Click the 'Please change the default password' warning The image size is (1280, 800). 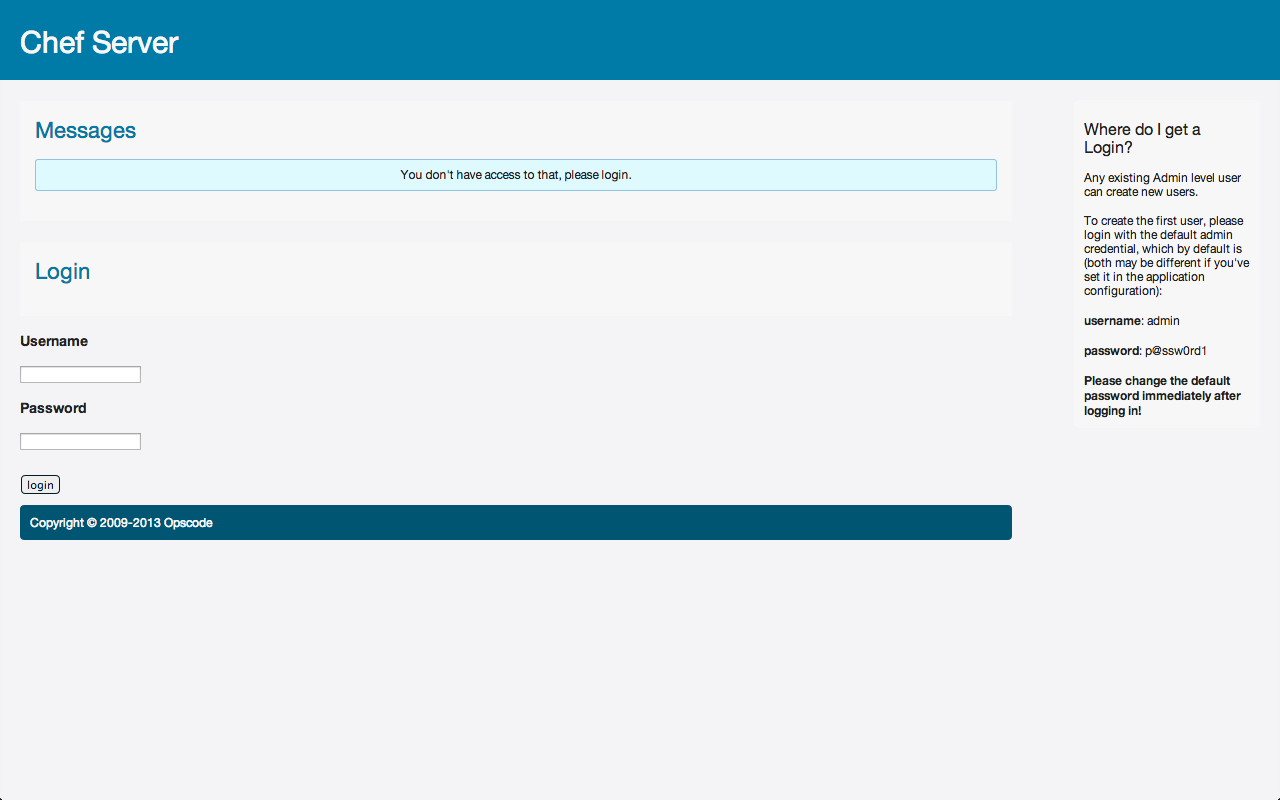click(1162, 396)
